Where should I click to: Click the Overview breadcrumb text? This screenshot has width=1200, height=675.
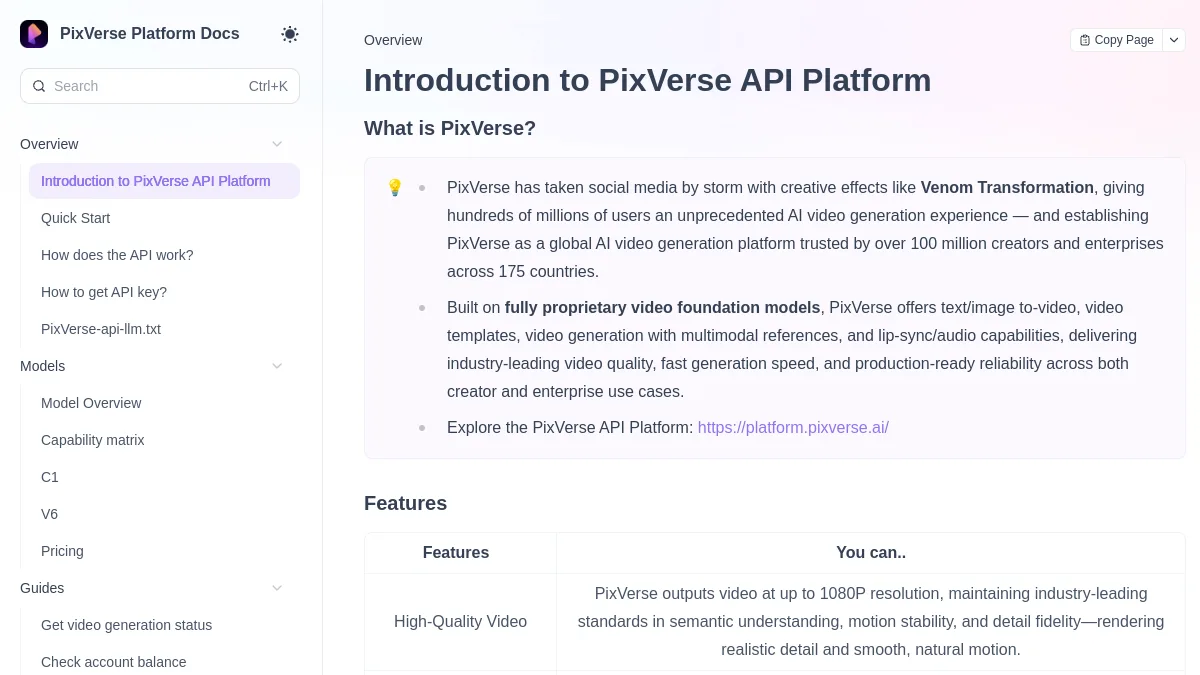(393, 40)
